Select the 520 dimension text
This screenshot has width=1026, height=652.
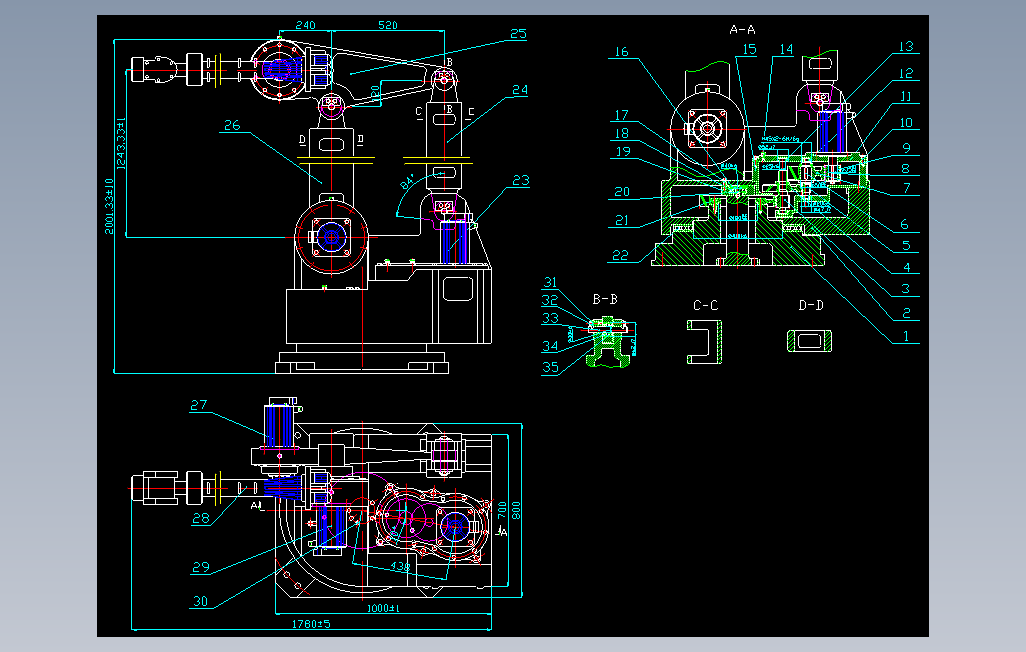click(387, 25)
